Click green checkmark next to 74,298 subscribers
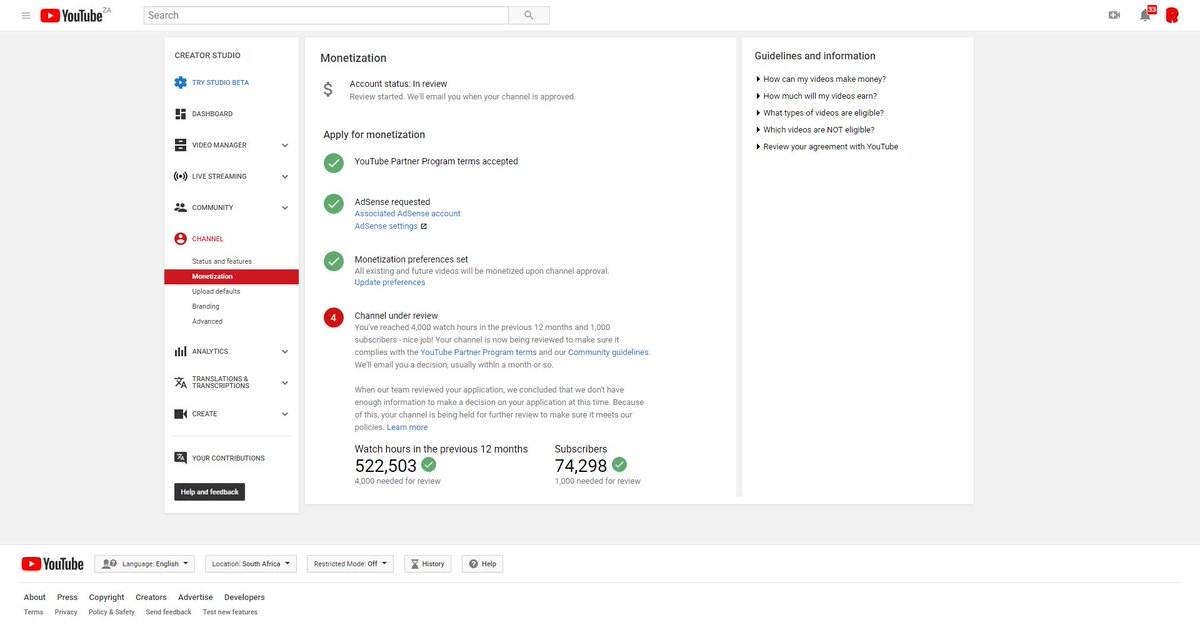Screen dimensions: 1200x635 pyautogui.click(x=619, y=465)
